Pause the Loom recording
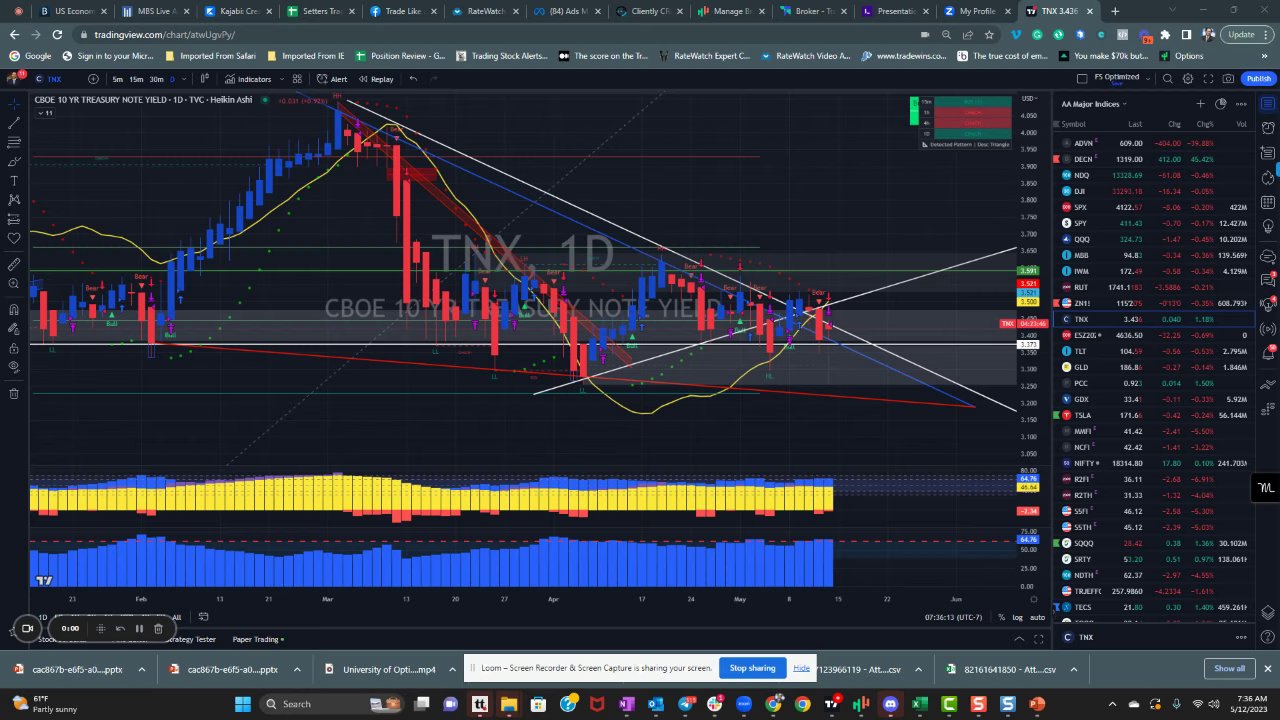 pos(139,629)
